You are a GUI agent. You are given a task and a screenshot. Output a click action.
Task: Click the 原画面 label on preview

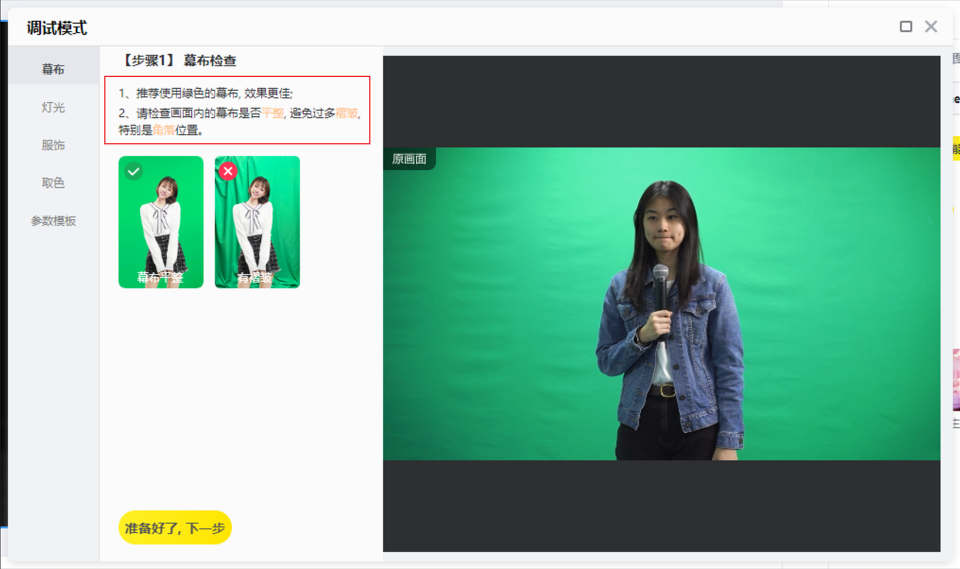(409, 159)
